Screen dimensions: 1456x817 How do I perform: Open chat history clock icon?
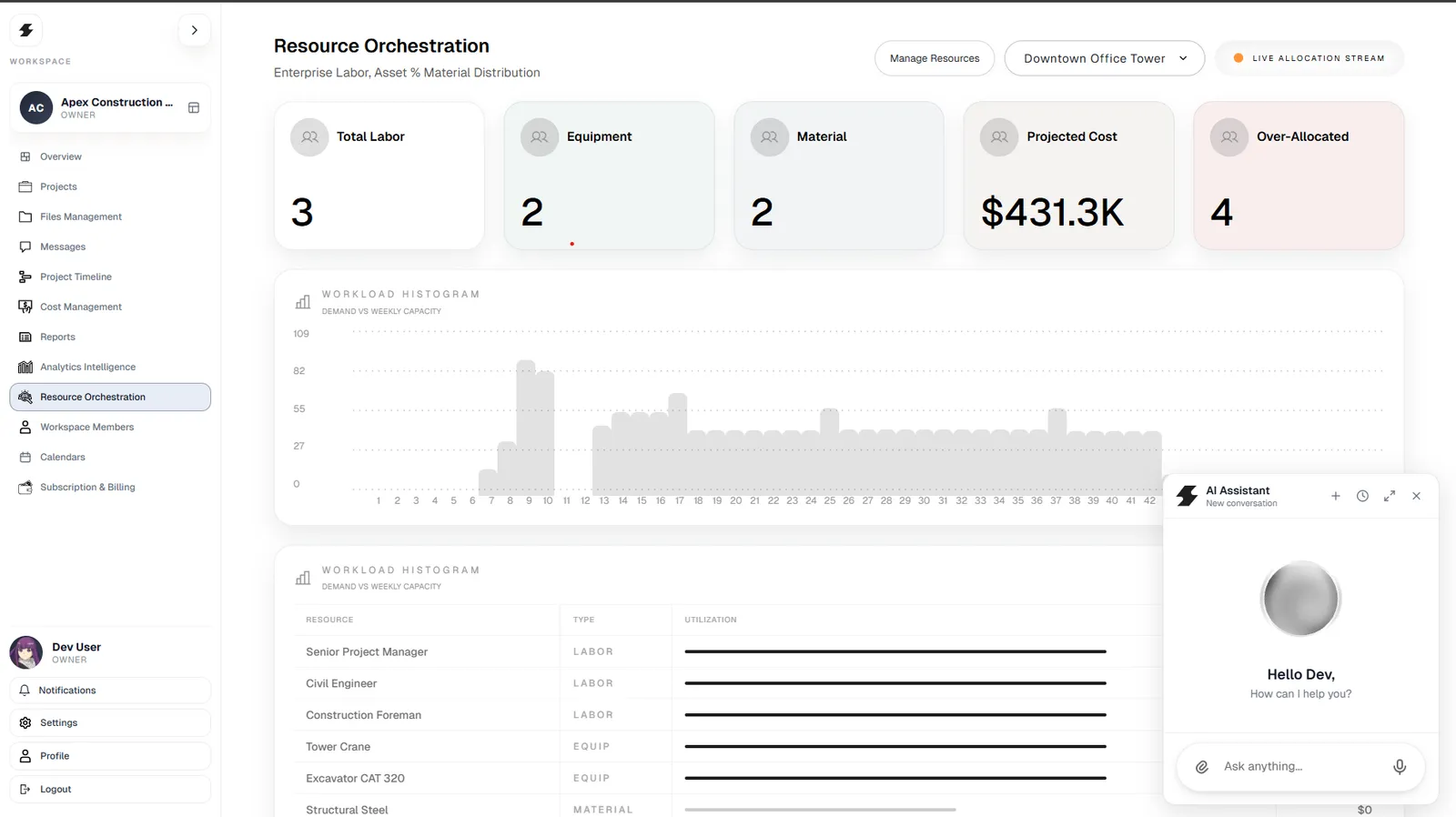[x=1362, y=496]
